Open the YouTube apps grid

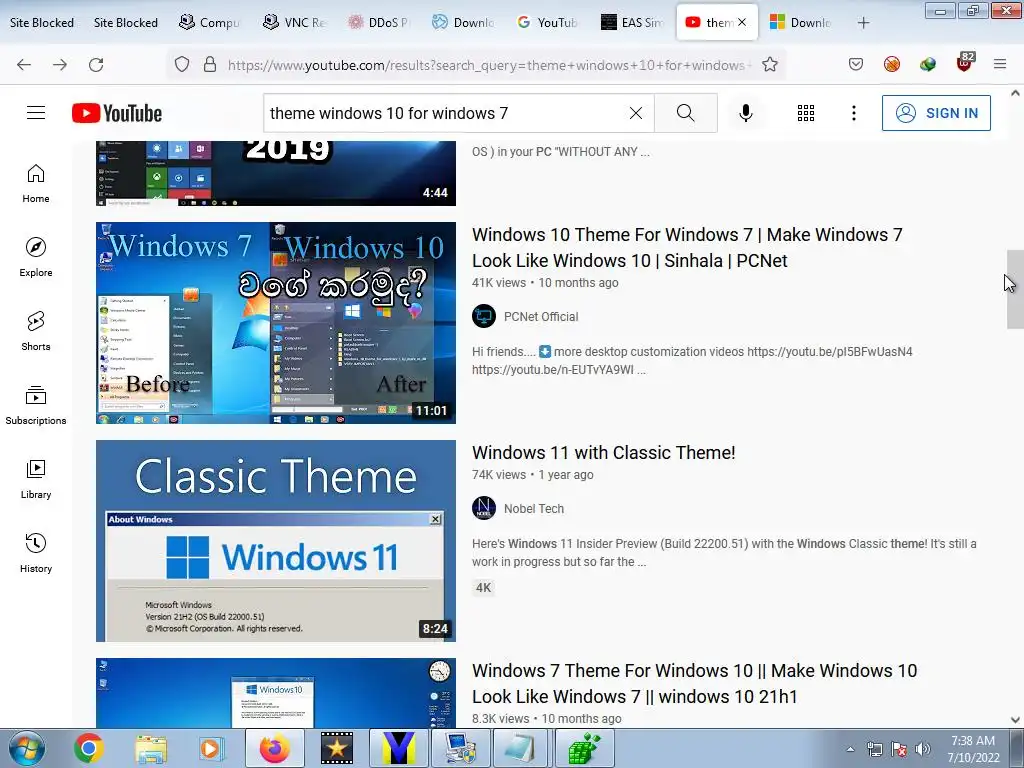tap(806, 113)
